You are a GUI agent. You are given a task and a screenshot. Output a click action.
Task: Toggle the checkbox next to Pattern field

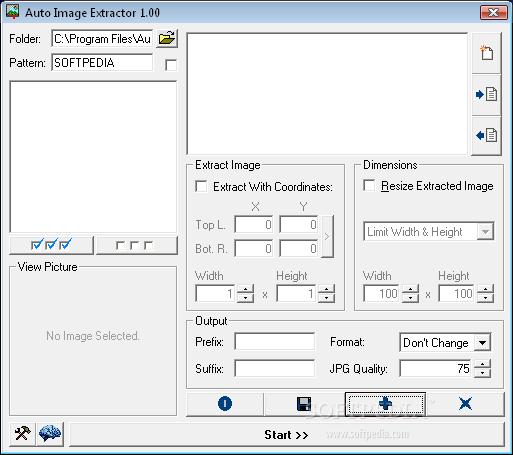pos(171,65)
